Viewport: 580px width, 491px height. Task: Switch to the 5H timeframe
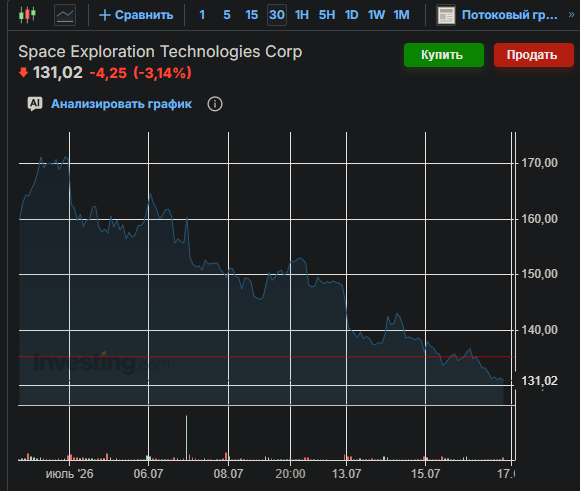click(327, 15)
